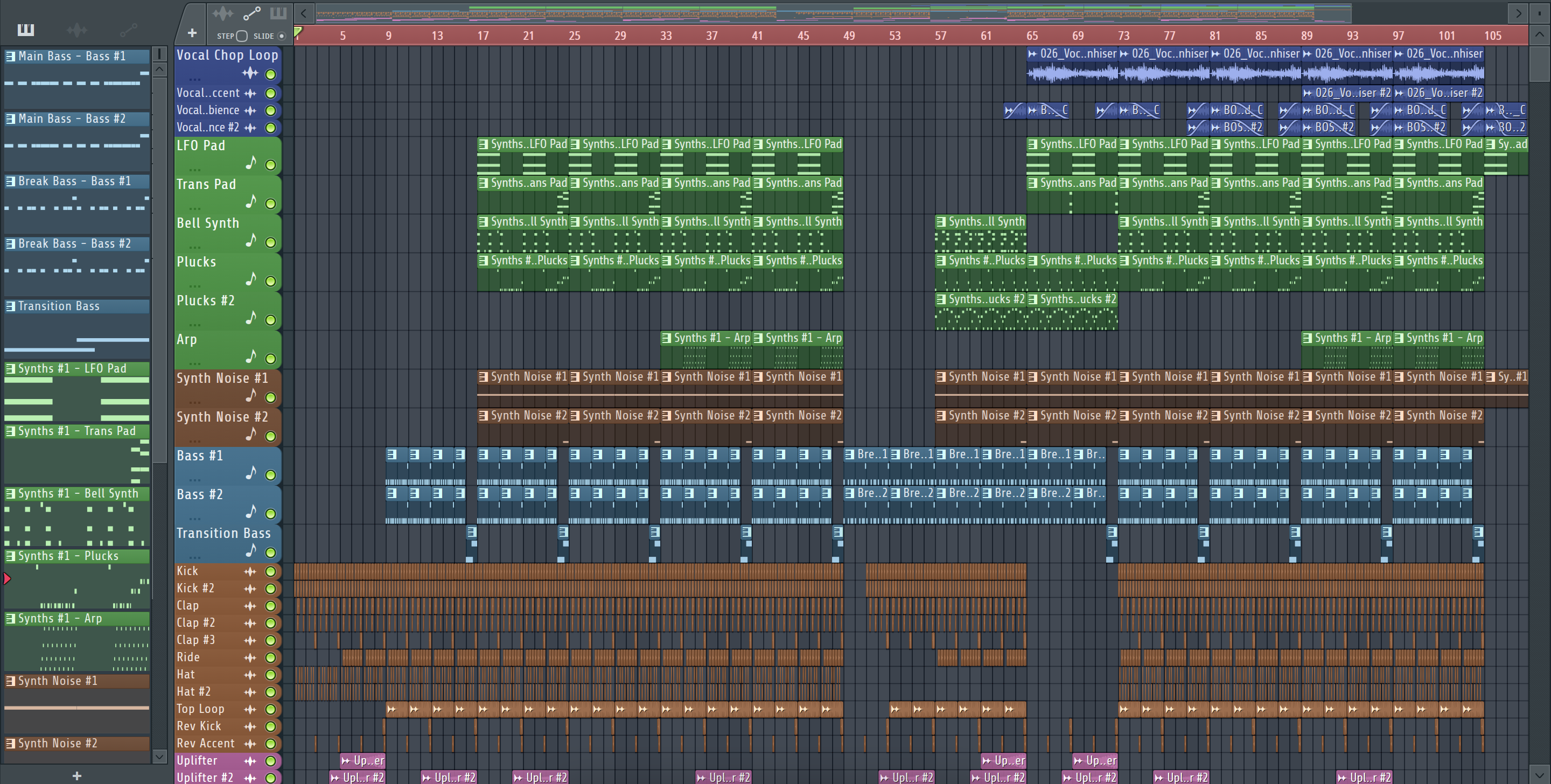Image resolution: width=1551 pixels, height=784 pixels.
Task: Open clip menu of first 026_Voc..nhiser clip
Action: coord(1032,54)
